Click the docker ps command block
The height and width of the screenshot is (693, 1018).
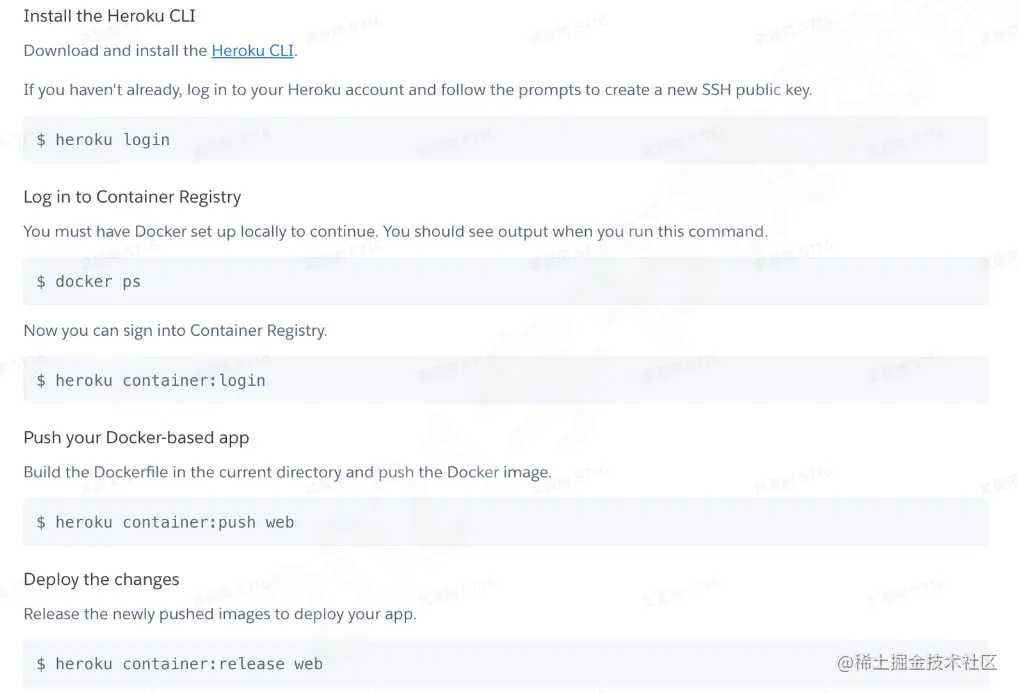point(506,281)
